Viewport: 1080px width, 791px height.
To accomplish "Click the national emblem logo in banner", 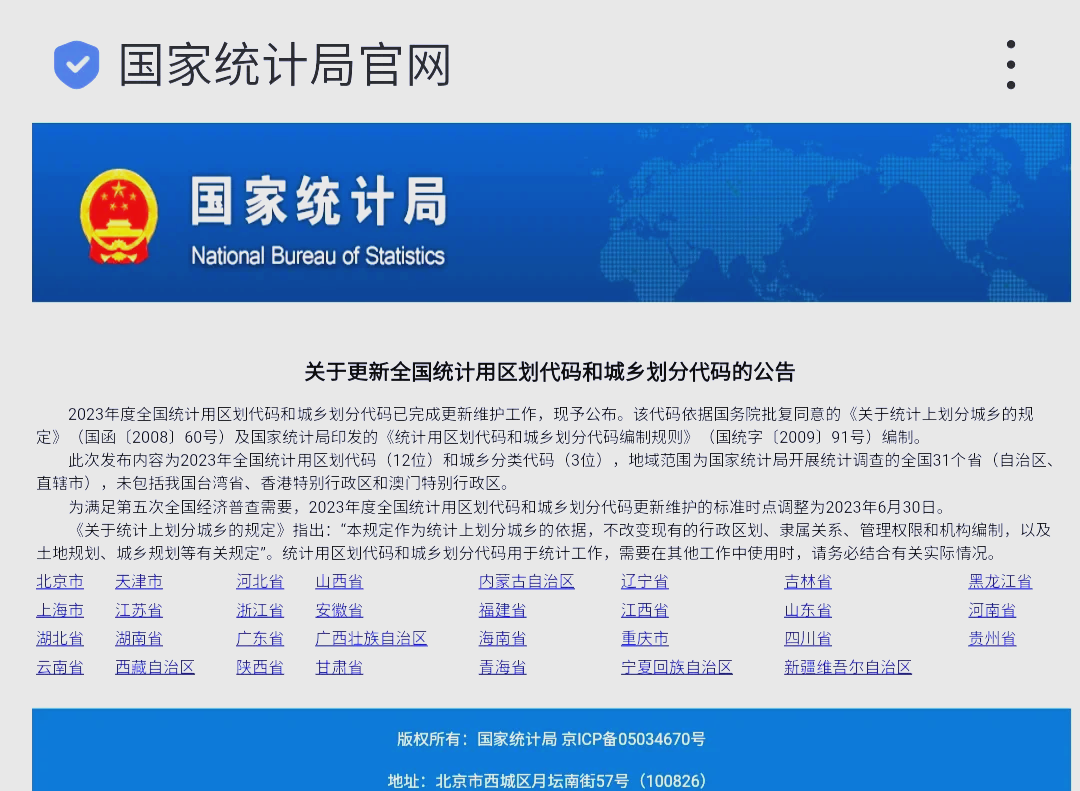I will coord(118,216).
